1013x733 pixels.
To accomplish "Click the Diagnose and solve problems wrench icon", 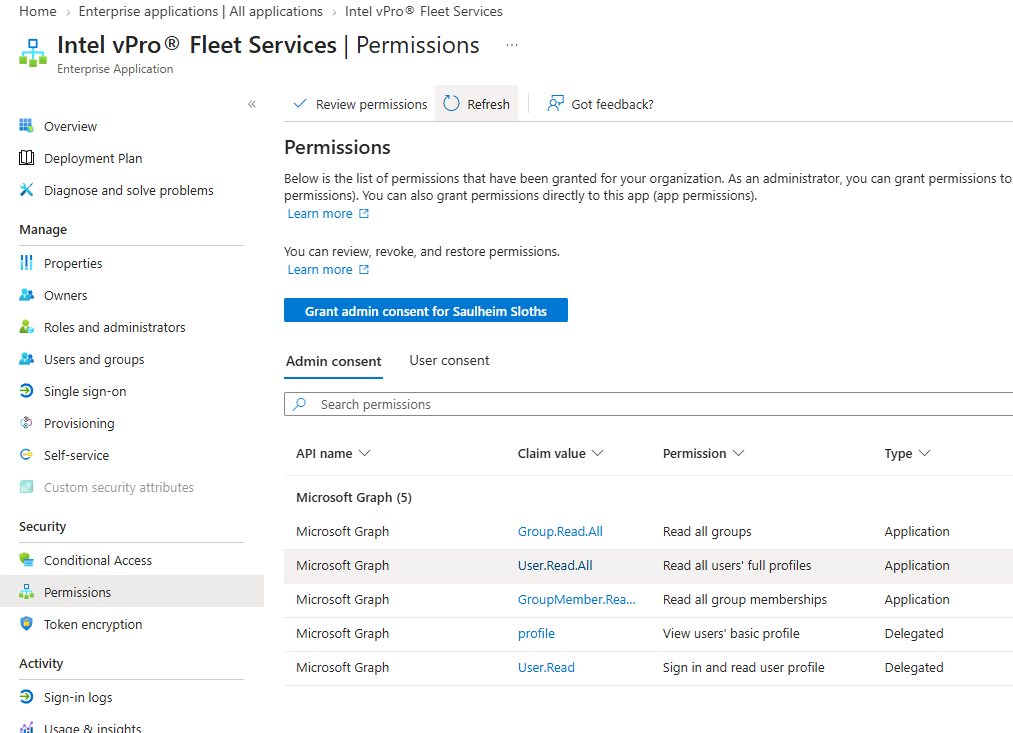I will (26, 190).
